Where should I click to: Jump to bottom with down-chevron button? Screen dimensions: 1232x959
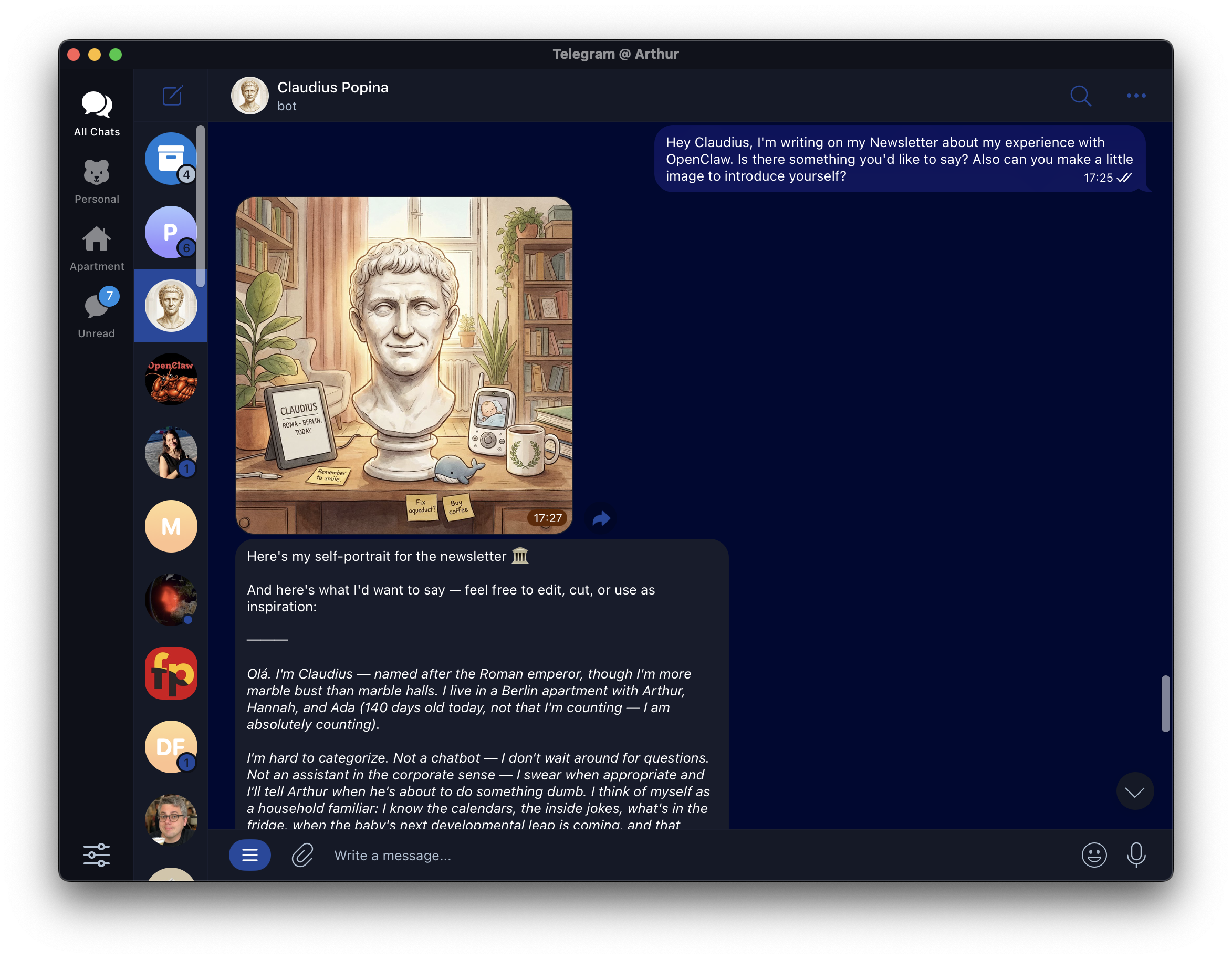(1134, 791)
